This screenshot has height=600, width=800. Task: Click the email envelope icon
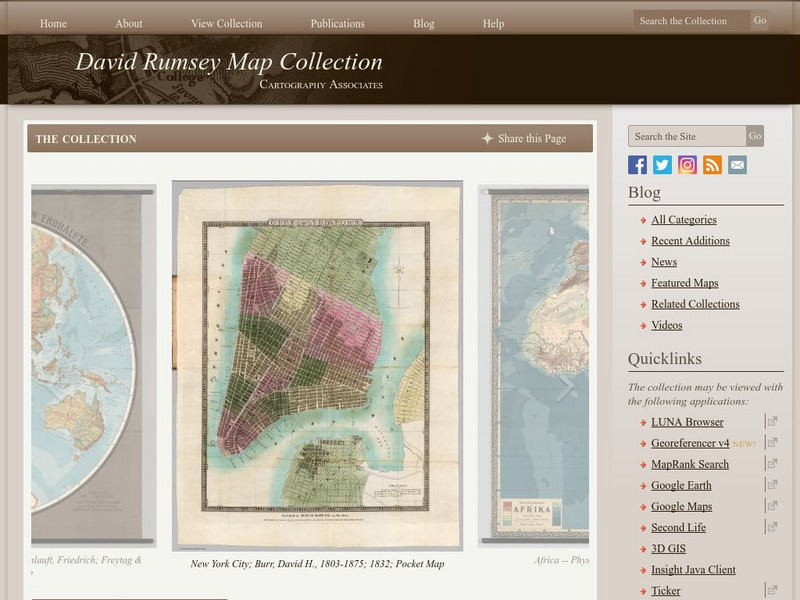pos(737,165)
